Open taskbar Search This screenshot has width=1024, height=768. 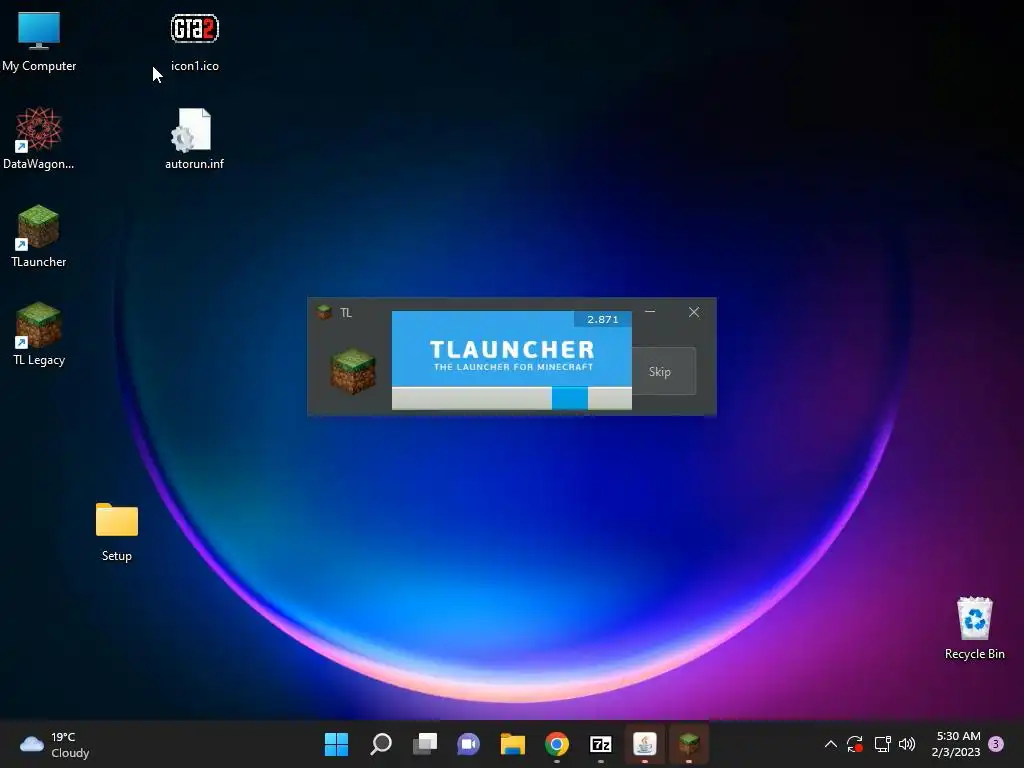[x=381, y=744]
